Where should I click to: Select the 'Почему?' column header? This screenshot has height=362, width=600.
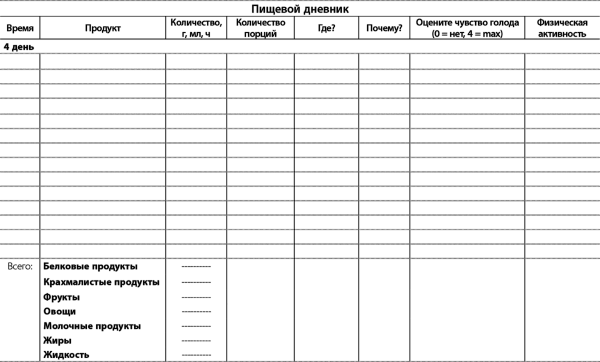point(384,28)
